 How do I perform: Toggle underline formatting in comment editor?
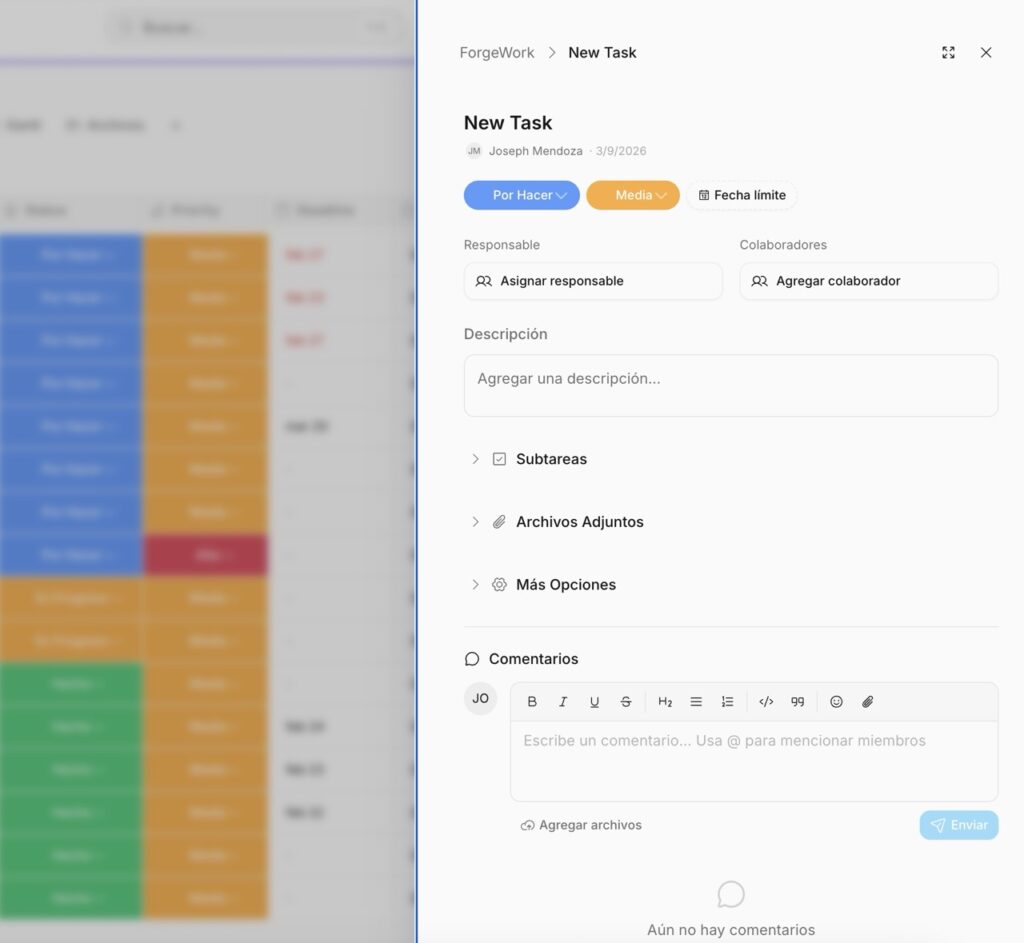[594, 702]
